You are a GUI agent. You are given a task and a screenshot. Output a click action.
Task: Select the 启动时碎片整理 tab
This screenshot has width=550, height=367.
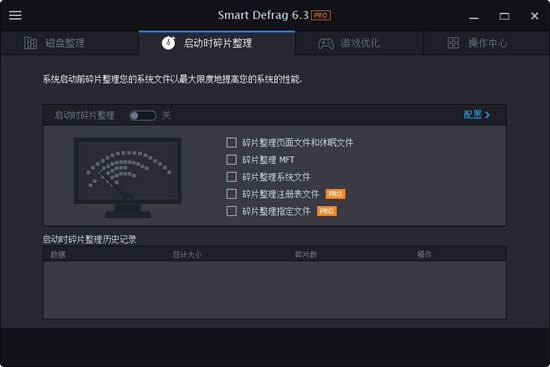tap(217, 43)
